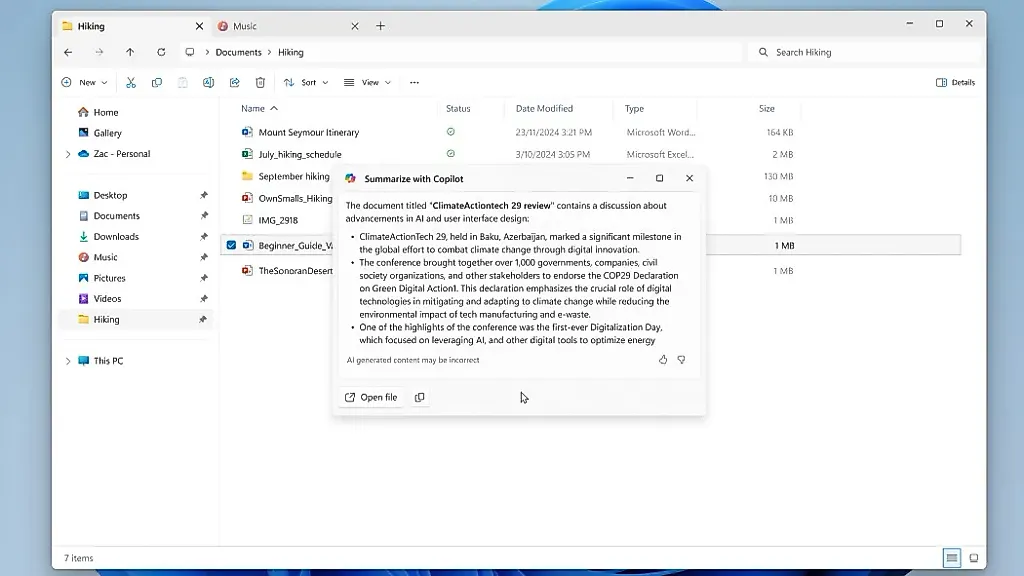This screenshot has height=576, width=1024.
Task: Click the chevron before Documents in address bar
Action: [208, 52]
